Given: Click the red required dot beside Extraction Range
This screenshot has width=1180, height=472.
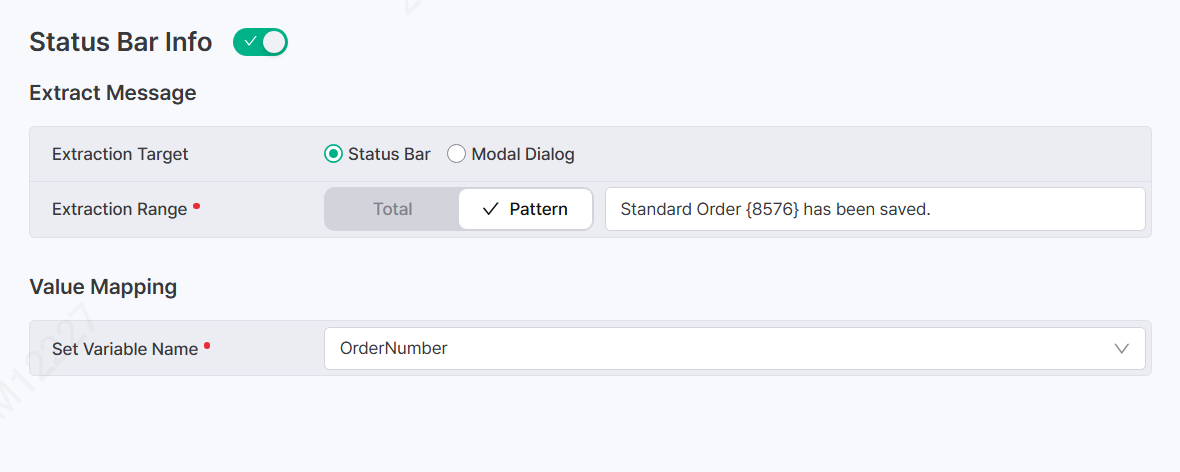Looking at the screenshot, I should pos(196,205).
